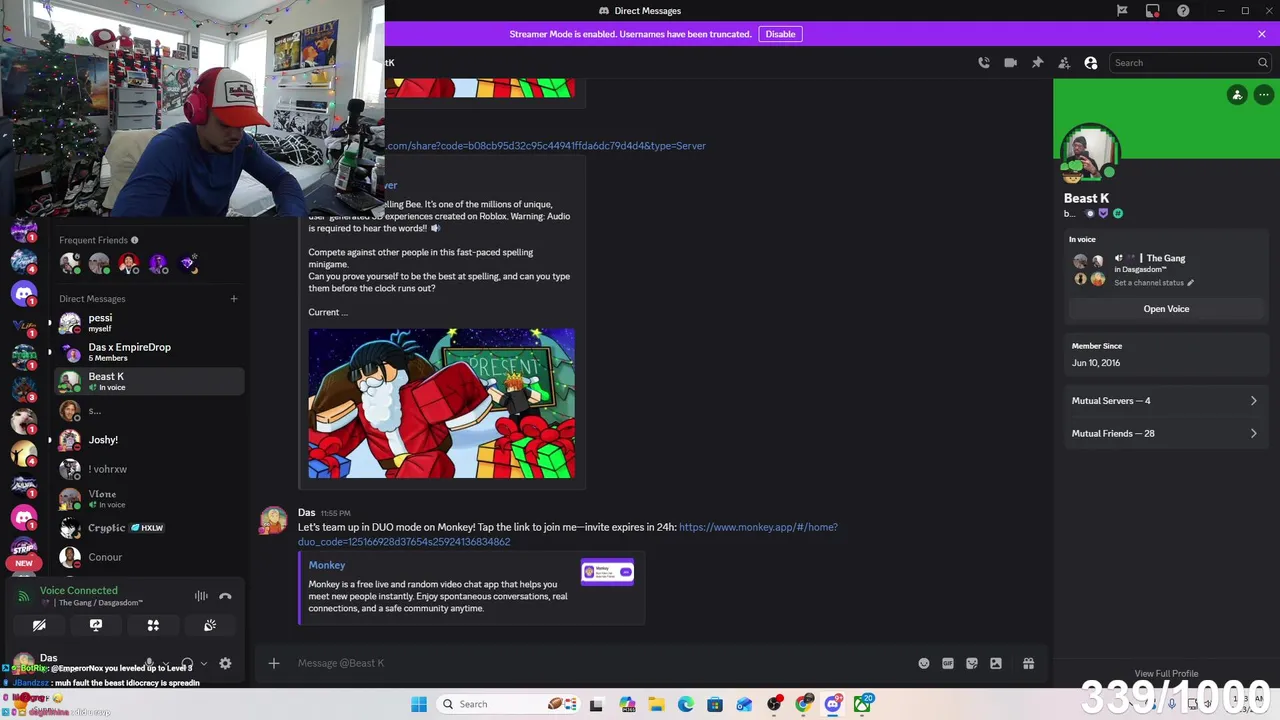Toggle microphone mute
This screenshot has width=1280, height=720.
(x=149, y=663)
